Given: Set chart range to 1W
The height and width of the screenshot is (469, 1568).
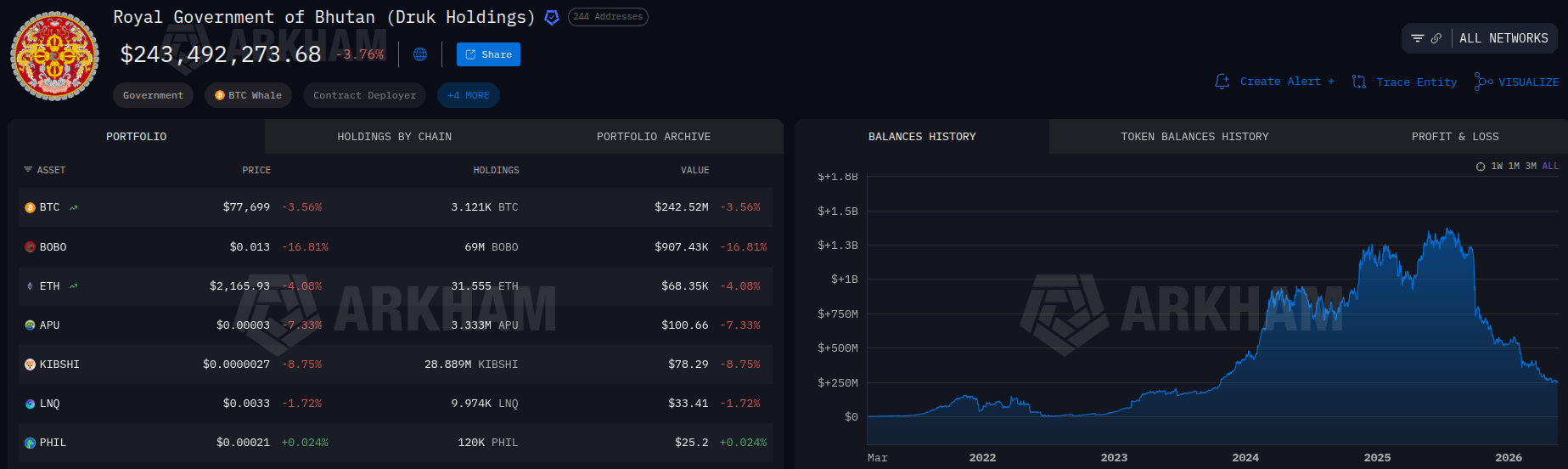Looking at the screenshot, I should (x=1497, y=167).
